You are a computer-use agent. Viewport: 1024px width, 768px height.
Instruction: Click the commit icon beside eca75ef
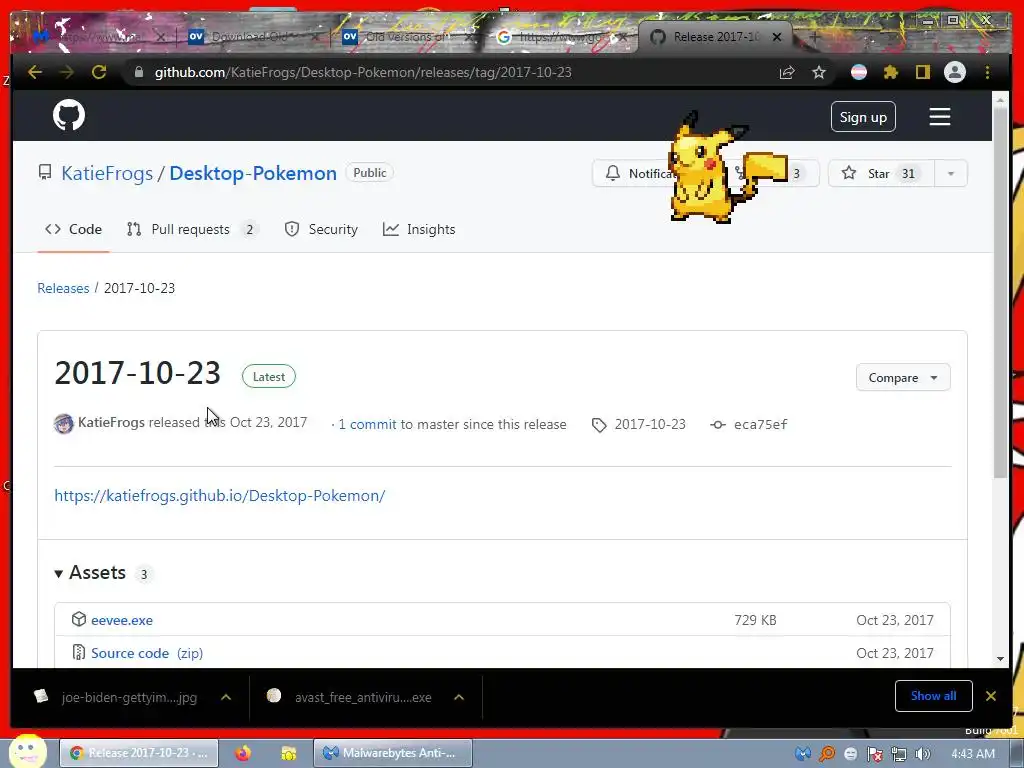tap(718, 424)
